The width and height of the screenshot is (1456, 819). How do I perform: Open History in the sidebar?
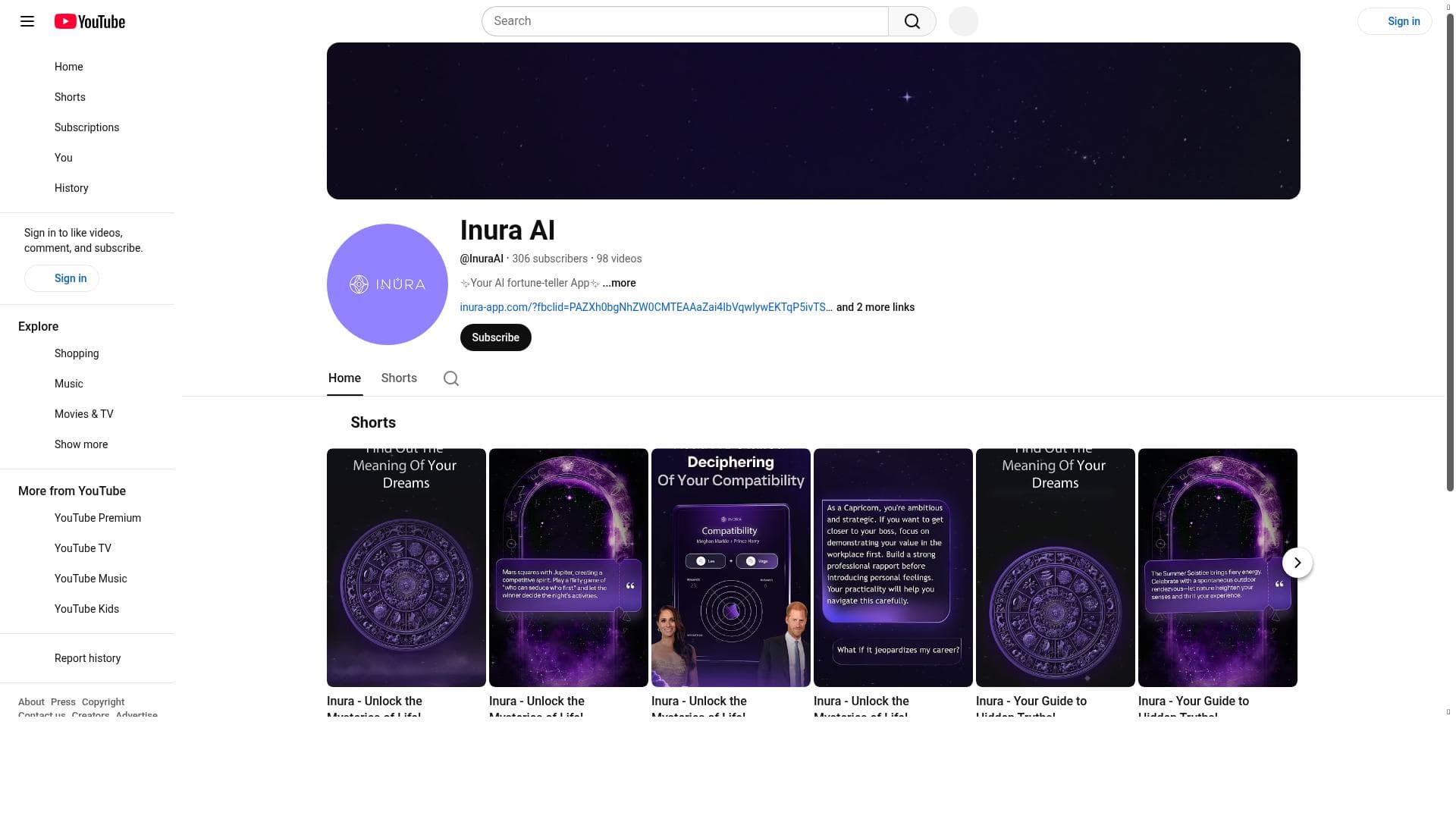pyautogui.click(x=71, y=188)
